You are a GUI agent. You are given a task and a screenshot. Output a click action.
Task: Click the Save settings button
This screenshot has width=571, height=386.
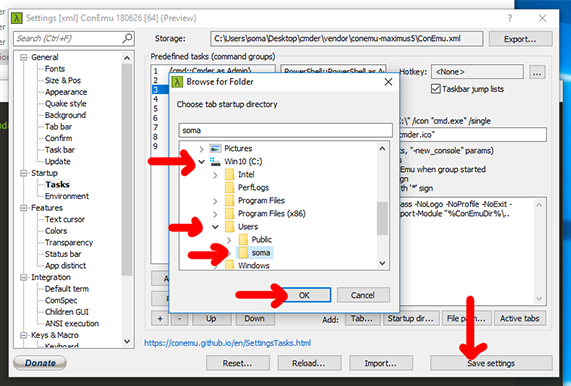[491, 363]
